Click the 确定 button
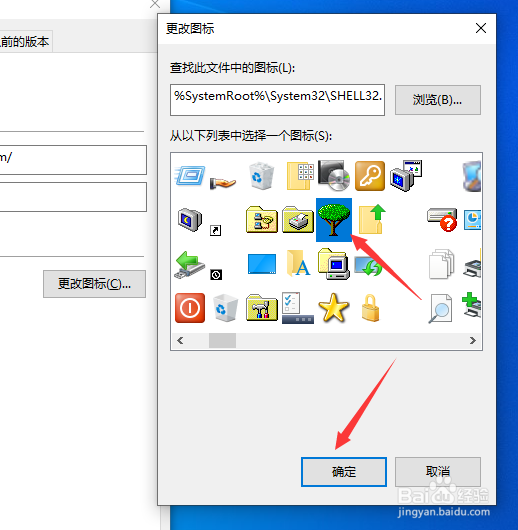 tap(344, 472)
